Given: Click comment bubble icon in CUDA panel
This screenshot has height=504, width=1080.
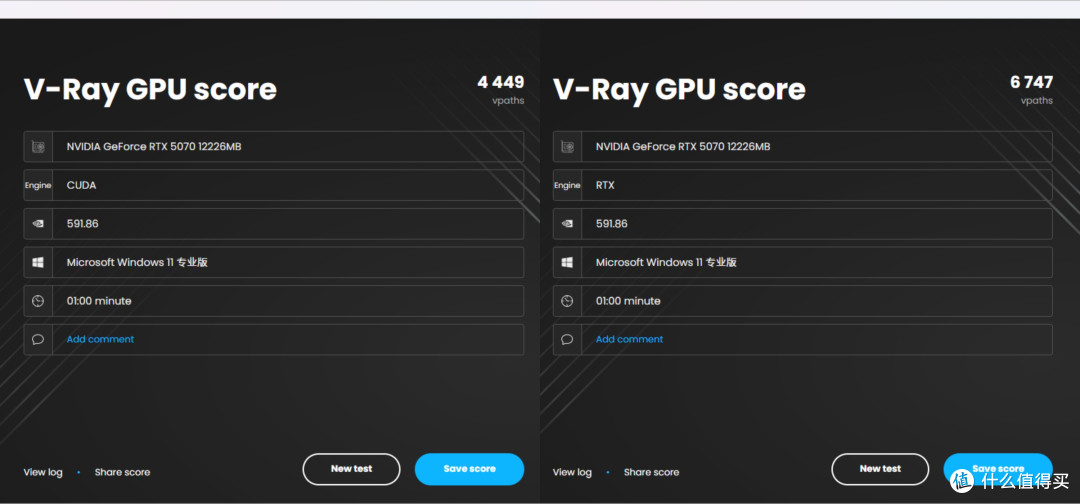Looking at the screenshot, I should coord(38,339).
